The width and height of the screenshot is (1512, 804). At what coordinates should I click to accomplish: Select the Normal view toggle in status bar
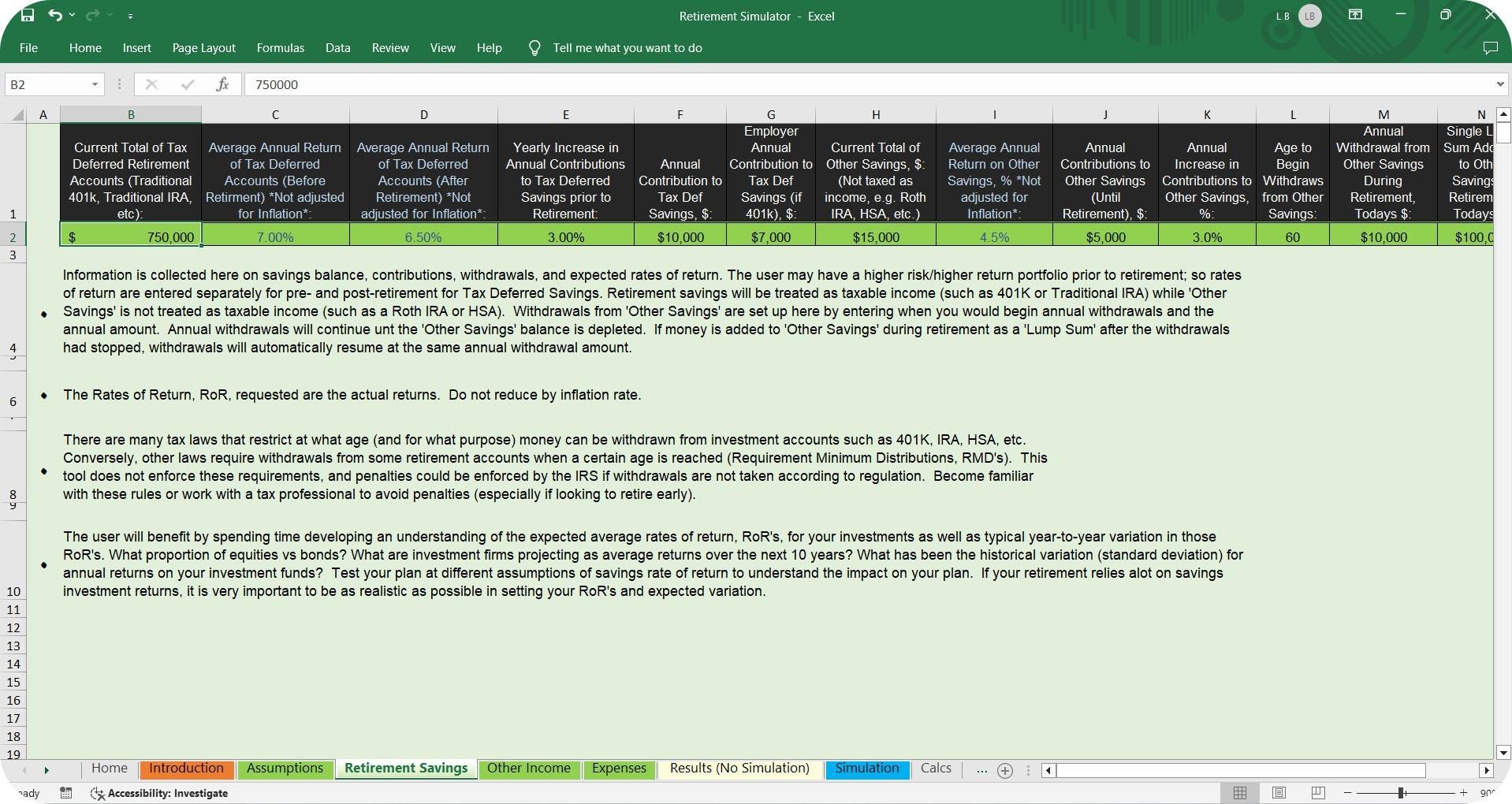(x=1240, y=793)
